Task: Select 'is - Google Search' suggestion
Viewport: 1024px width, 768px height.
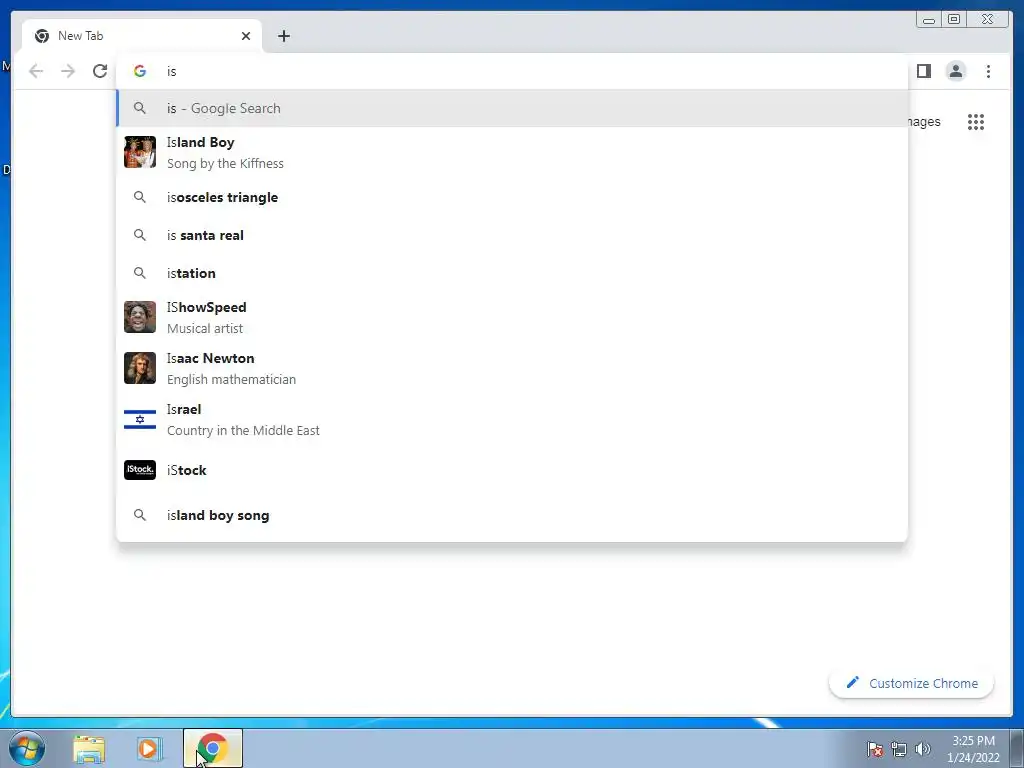Action: pos(512,108)
